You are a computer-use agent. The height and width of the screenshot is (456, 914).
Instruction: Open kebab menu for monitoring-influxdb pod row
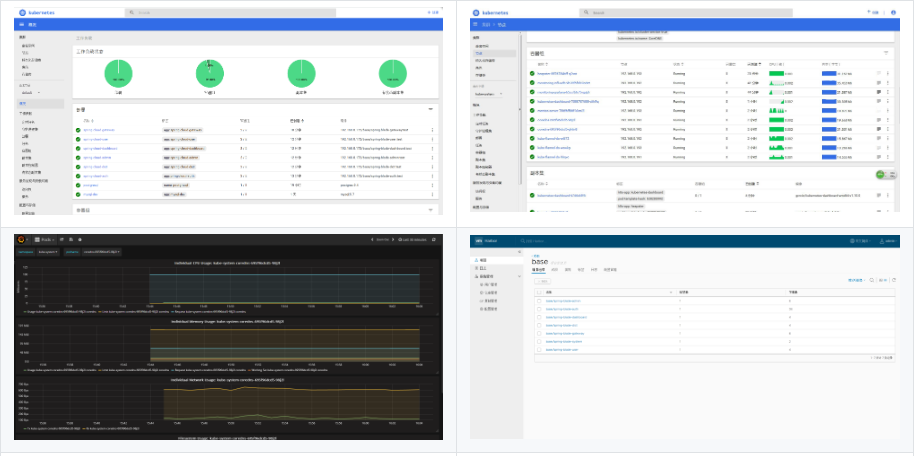[888, 83]
